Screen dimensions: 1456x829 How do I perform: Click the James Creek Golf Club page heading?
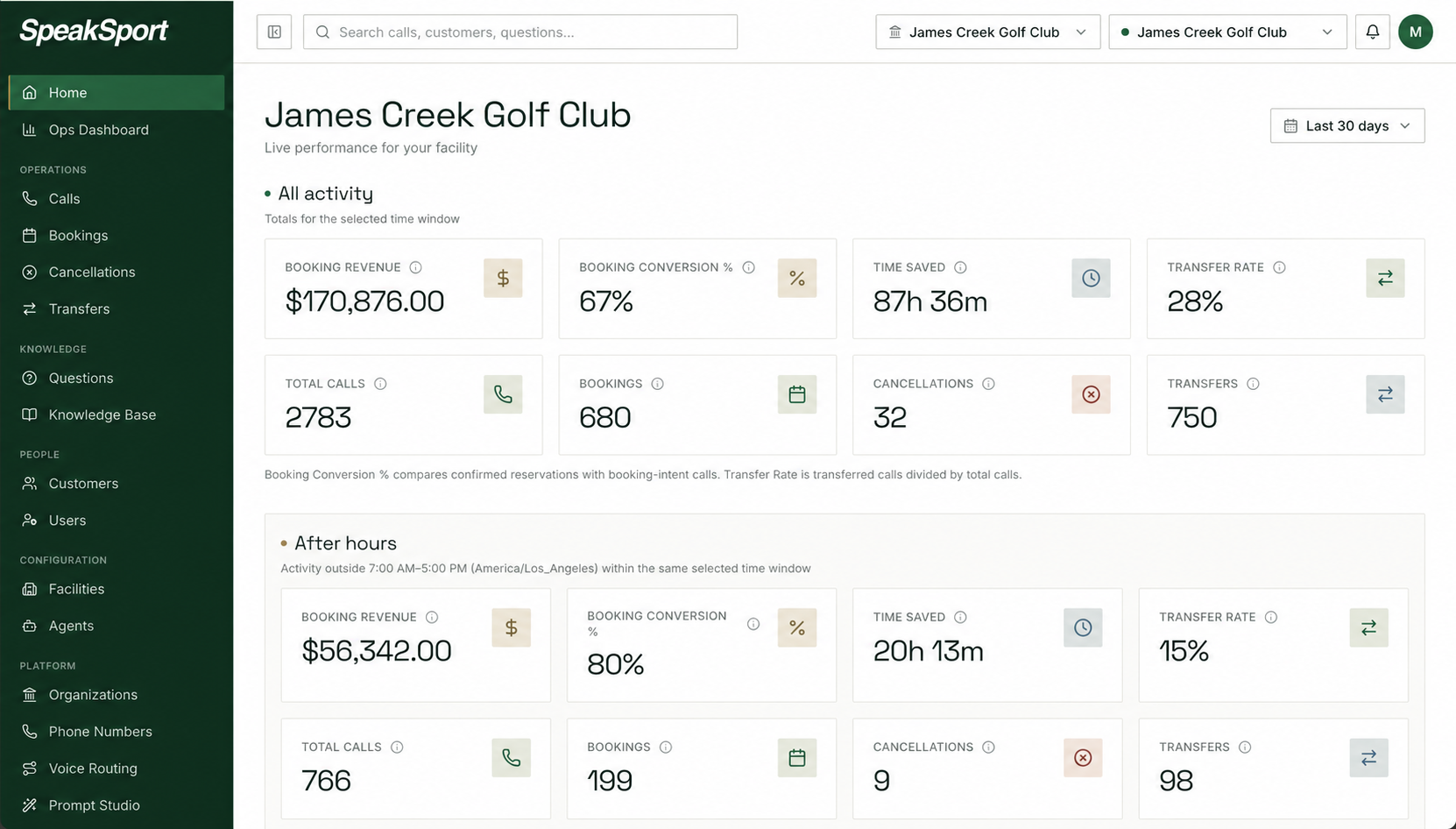(448, 115)
